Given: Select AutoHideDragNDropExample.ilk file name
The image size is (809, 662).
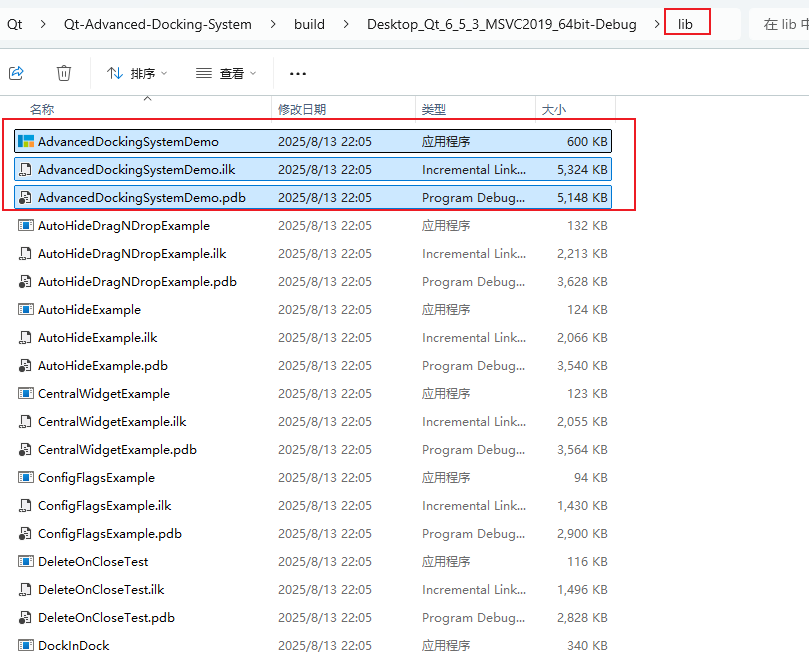Looking at the screenshot, I should click(132, 253).
